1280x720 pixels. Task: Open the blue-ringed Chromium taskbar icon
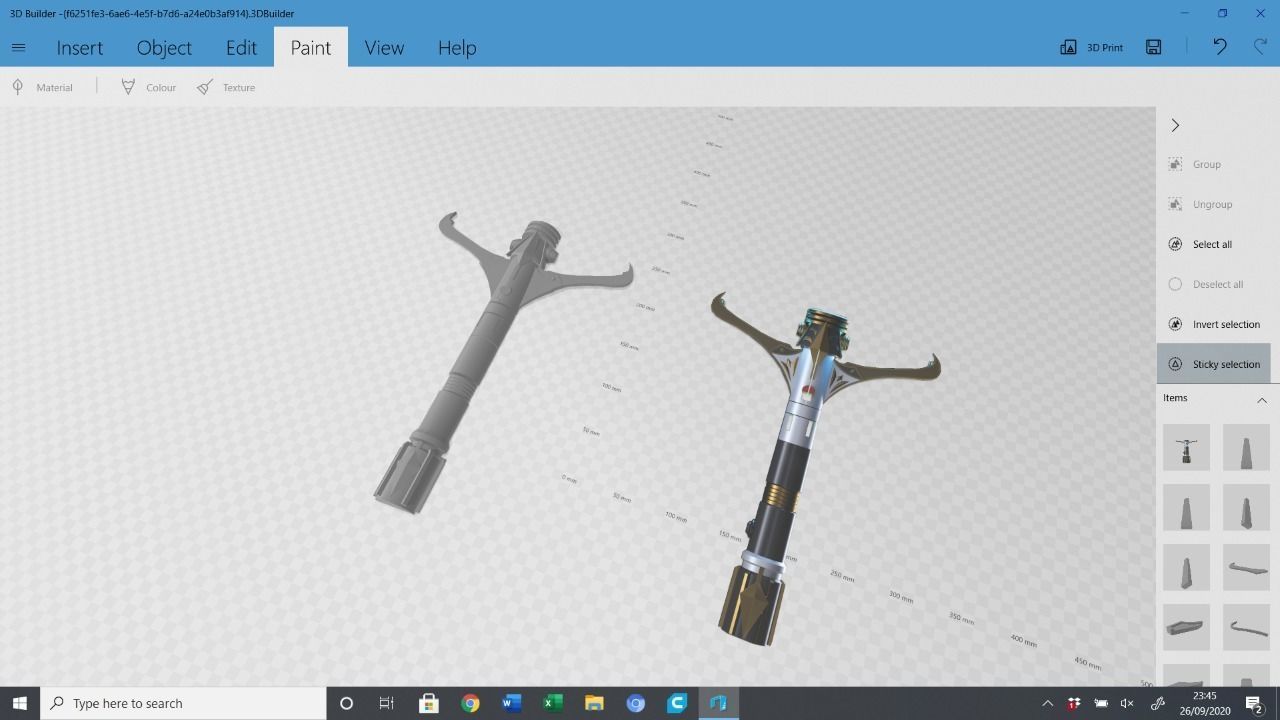point(635,703)
